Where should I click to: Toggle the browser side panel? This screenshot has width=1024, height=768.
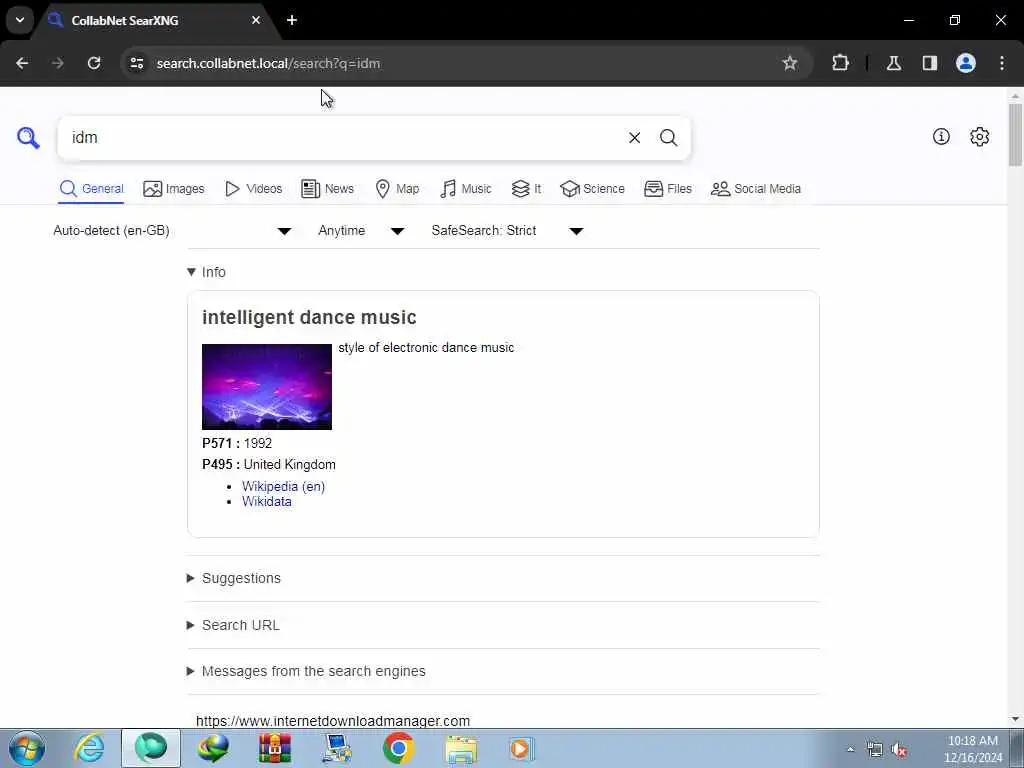tap(929, 63)
